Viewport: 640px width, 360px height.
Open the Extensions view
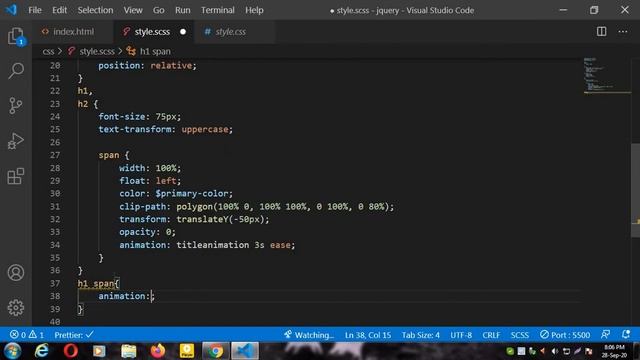tap(16, 176)
